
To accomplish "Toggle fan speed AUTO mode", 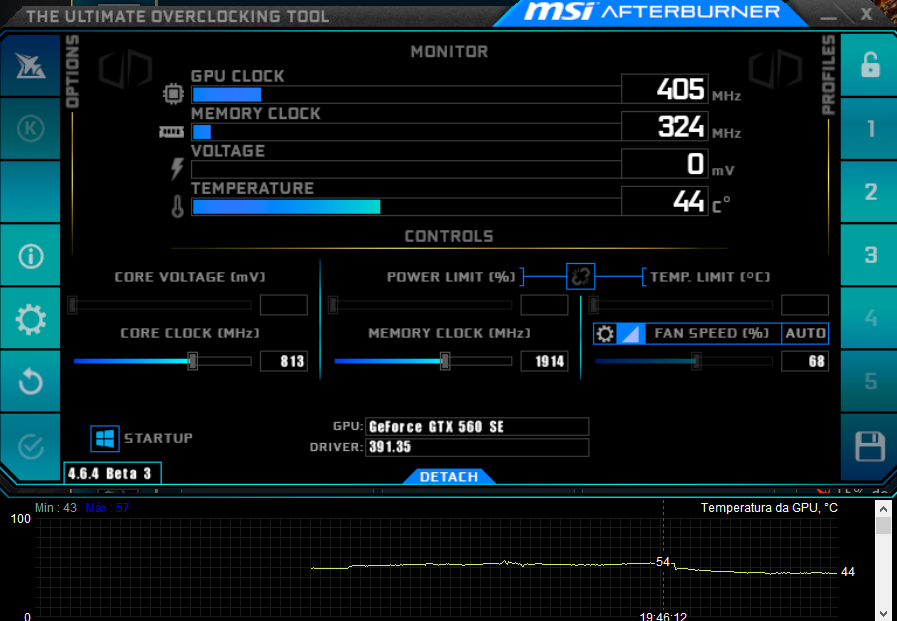I will point(805,333).
